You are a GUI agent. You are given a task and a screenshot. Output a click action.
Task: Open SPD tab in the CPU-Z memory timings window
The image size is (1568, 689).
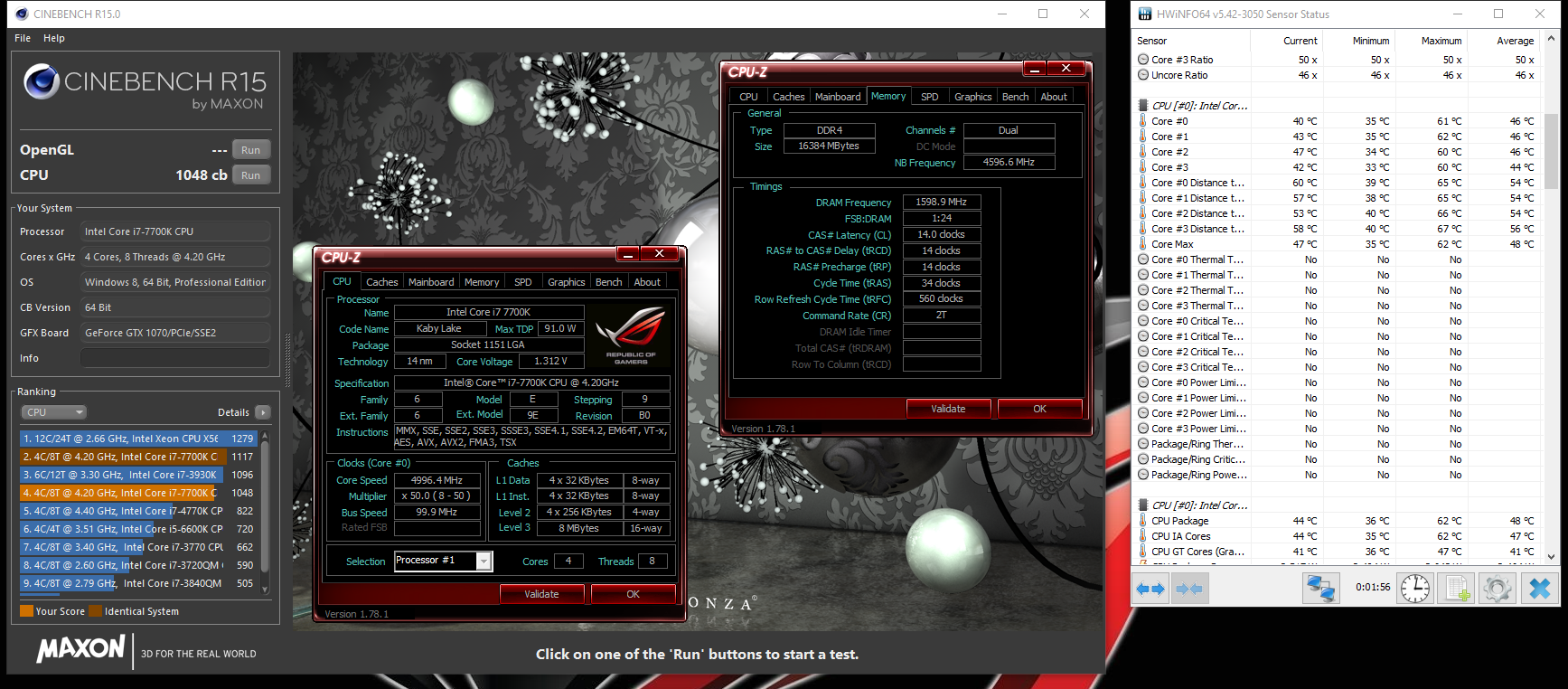coord(930,97)
